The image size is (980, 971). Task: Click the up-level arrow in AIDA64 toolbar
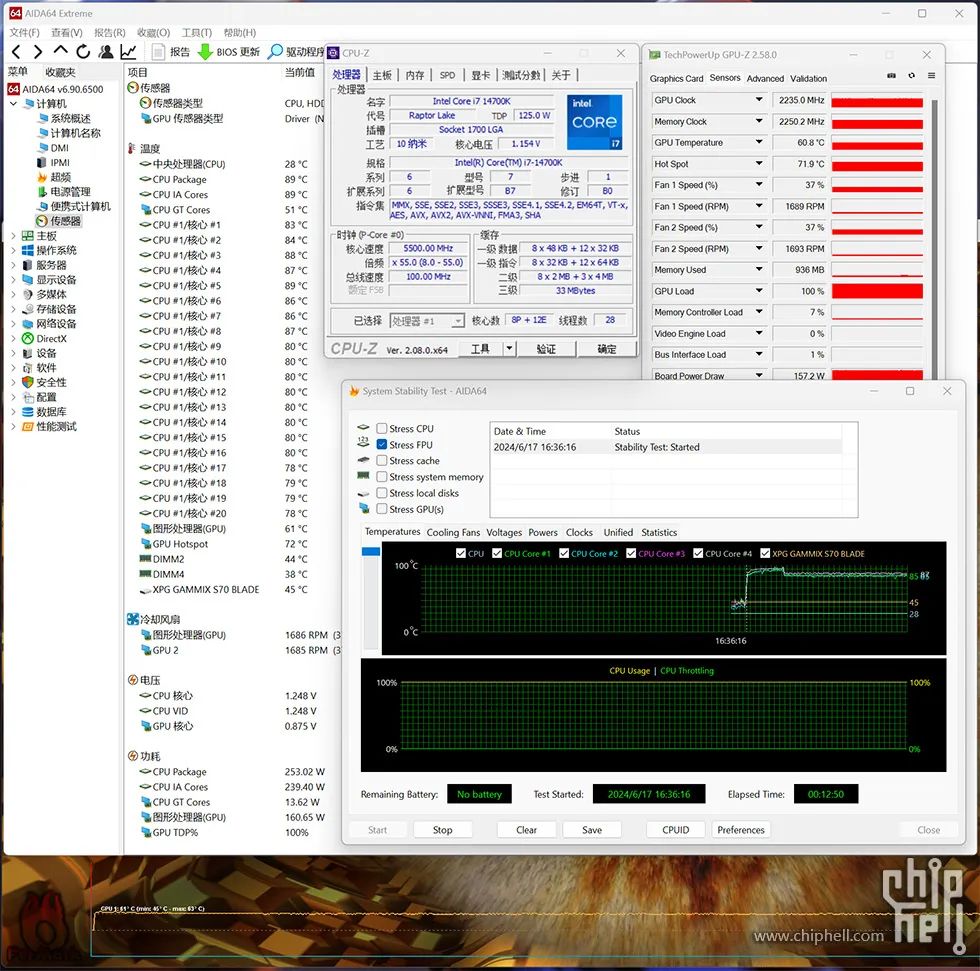pos(60,51)
